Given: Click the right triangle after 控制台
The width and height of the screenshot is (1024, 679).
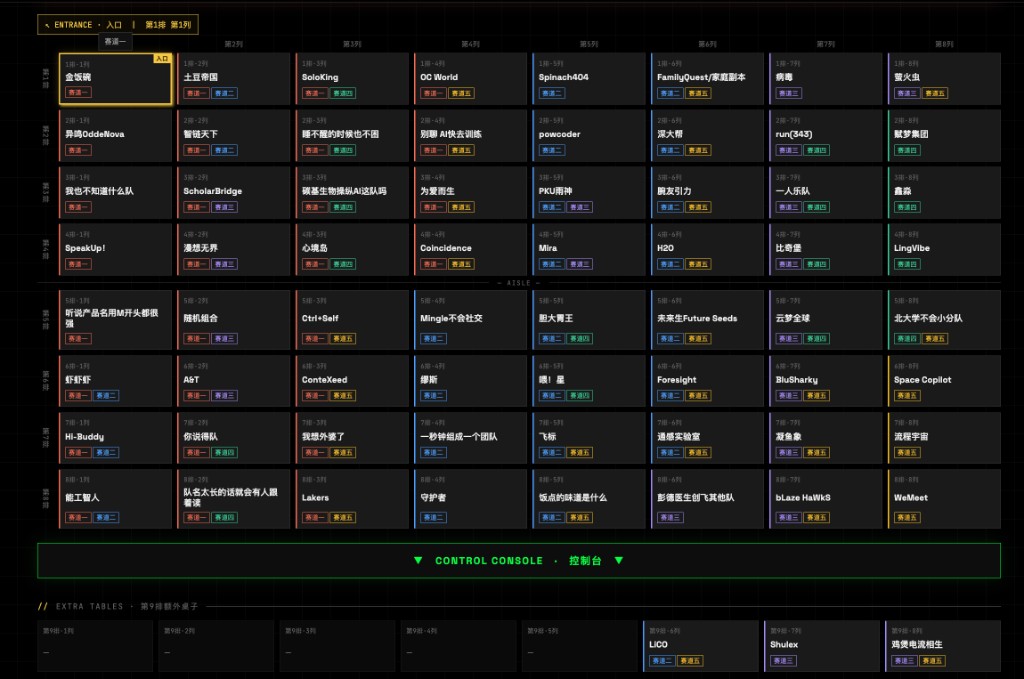Looking at the screenshot, I should point(618,560).
